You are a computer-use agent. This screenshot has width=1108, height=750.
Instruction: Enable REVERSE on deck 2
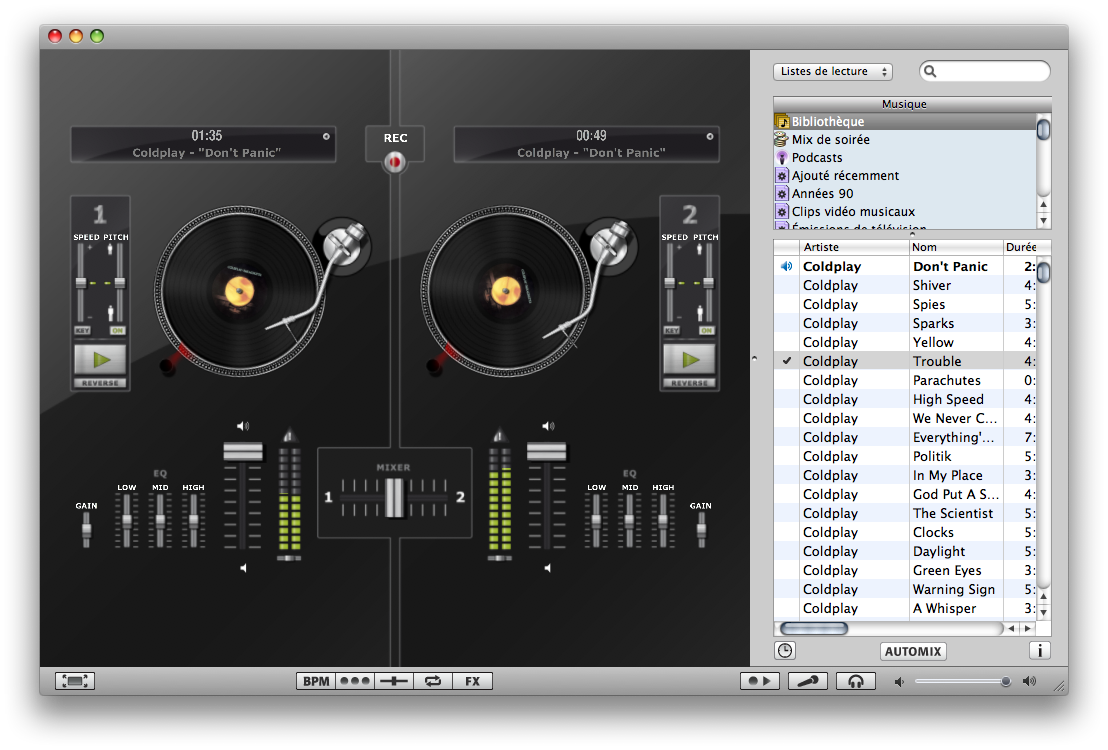(x=689, y=383)
